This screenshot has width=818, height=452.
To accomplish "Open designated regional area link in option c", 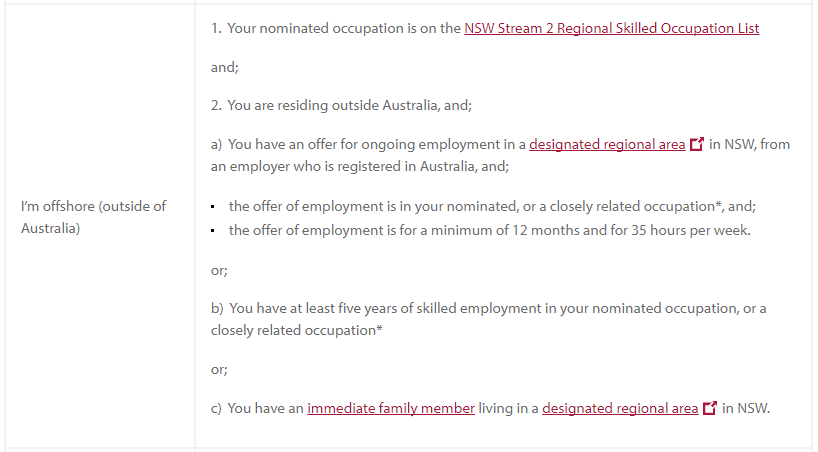I will (620, 408).
